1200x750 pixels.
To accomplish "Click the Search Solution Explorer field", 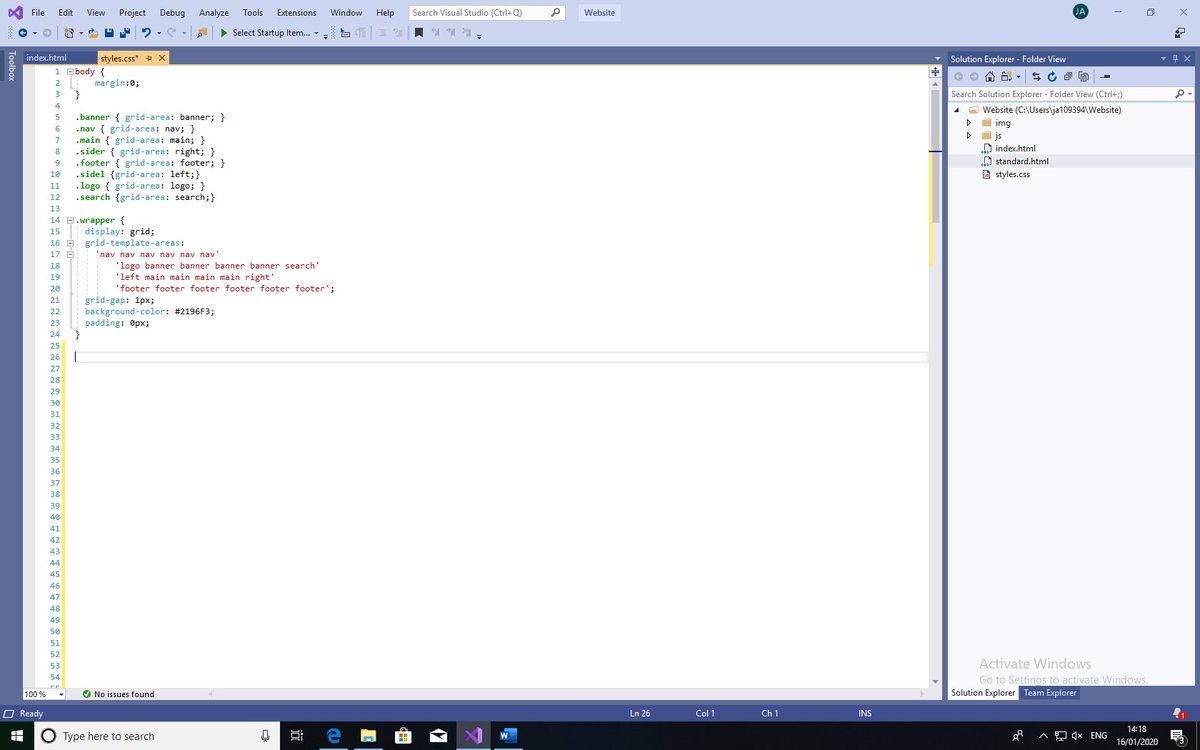I will click(1071, 94).
